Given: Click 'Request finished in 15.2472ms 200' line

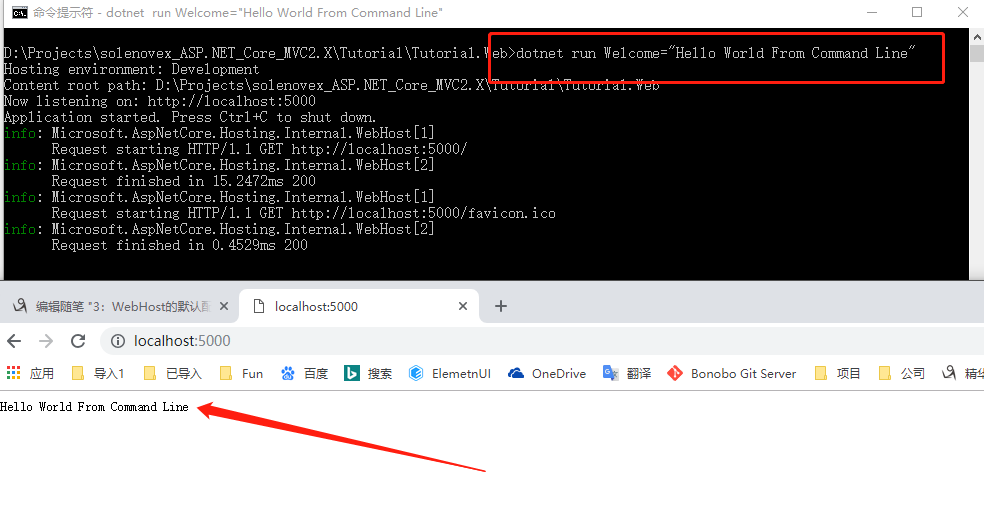Looking at the screenshot, I should coord(183,181).
